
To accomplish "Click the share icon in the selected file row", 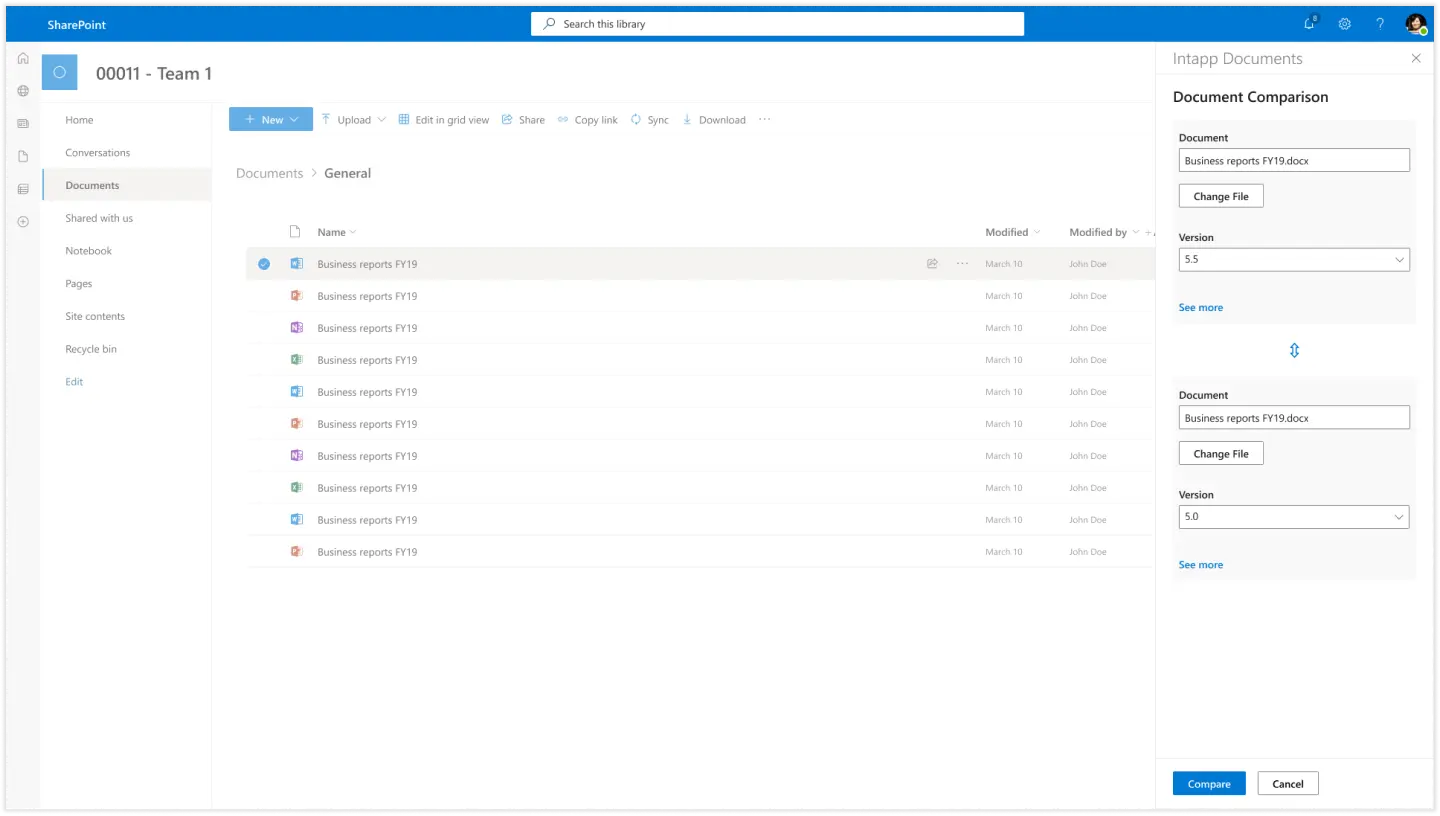I will click(x=932, y=264).
